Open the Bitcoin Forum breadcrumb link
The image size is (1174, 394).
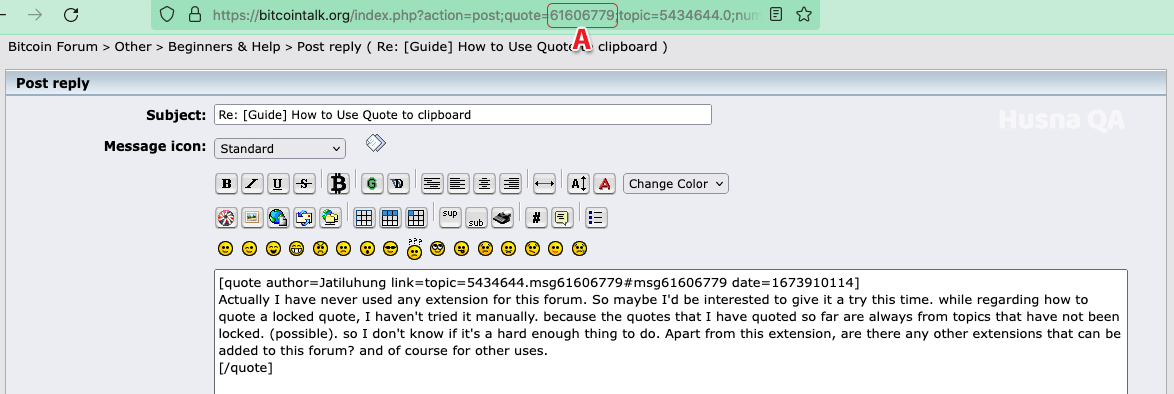[x=53, y=46]
